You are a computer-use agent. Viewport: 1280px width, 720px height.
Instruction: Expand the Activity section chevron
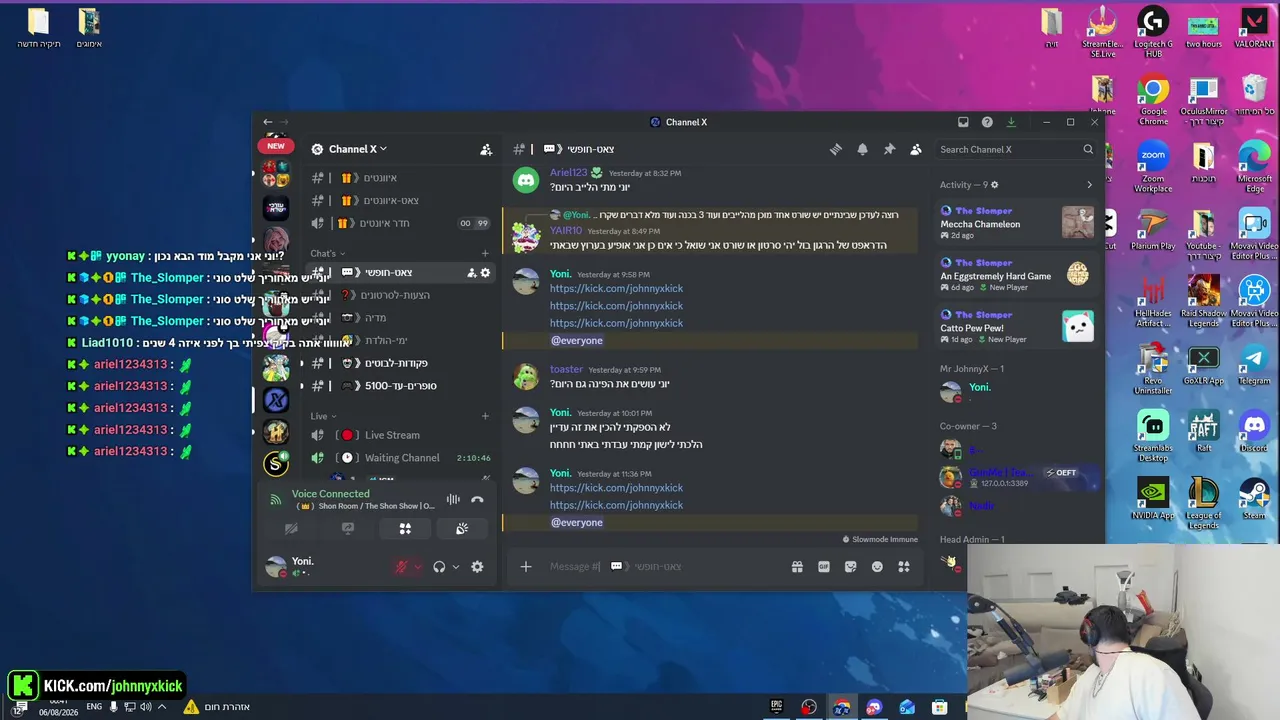(x=1089, y=185)
